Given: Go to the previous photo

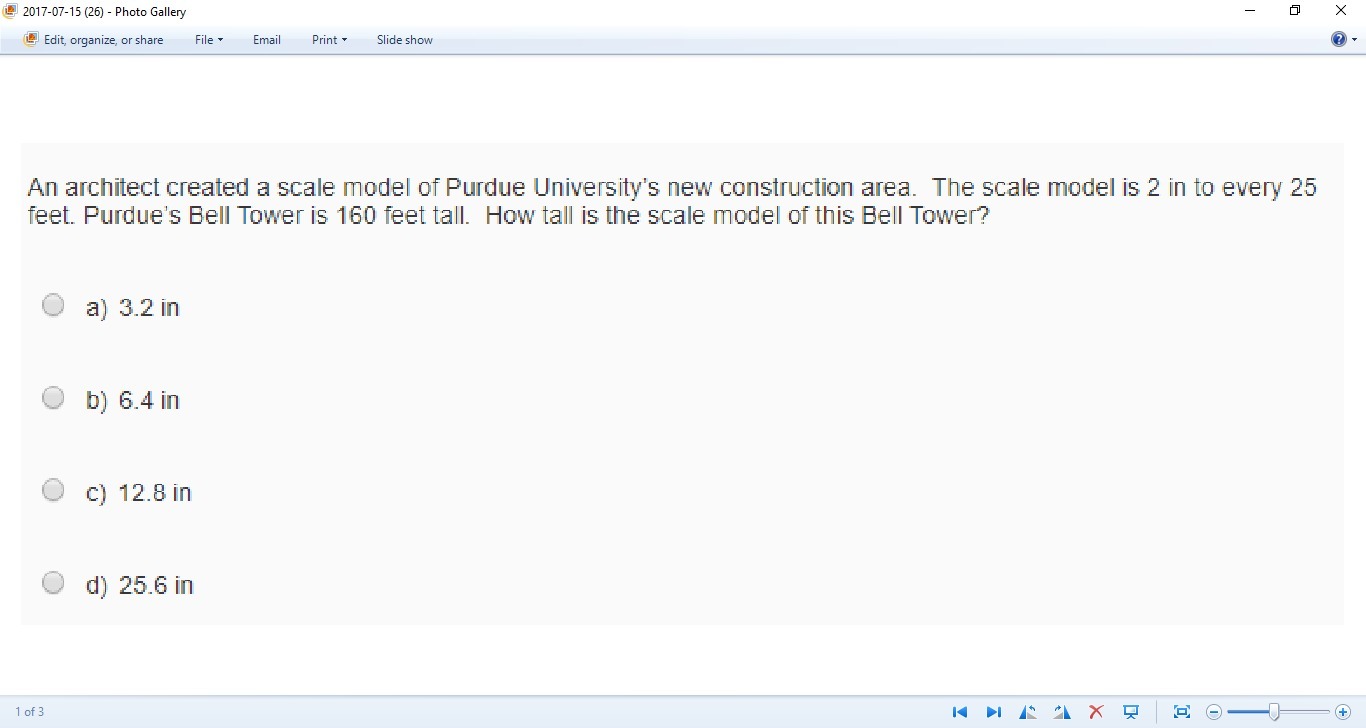Looking at the screenshot, I should click(960, 712).
